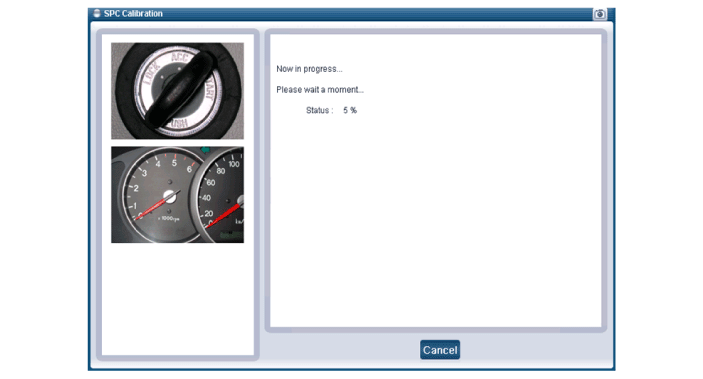Click the ACC label on ignition switch
This screenshot has width=703, height=379.
pyautogui.click(x=179, y=57)
